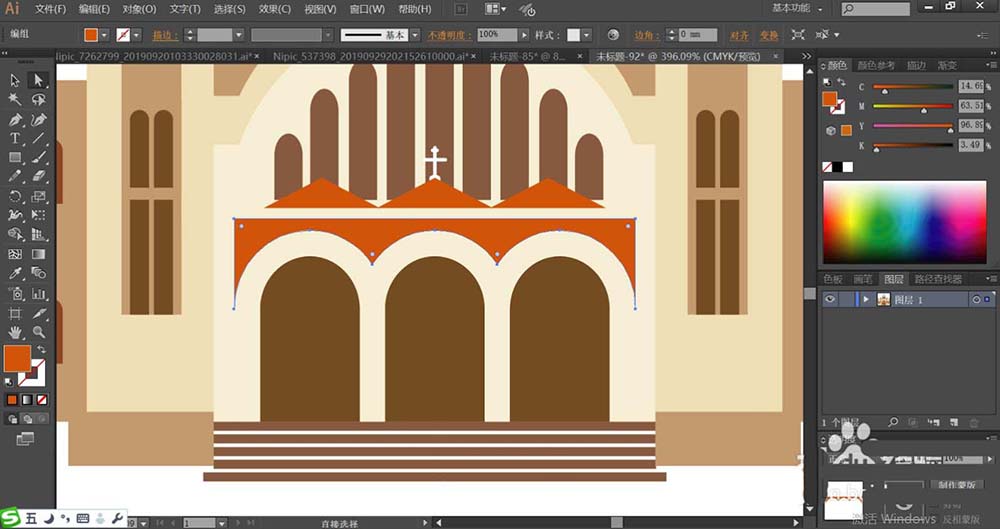Click the Eyedropper tool
1000x529 pixels.
click(15, 273)
